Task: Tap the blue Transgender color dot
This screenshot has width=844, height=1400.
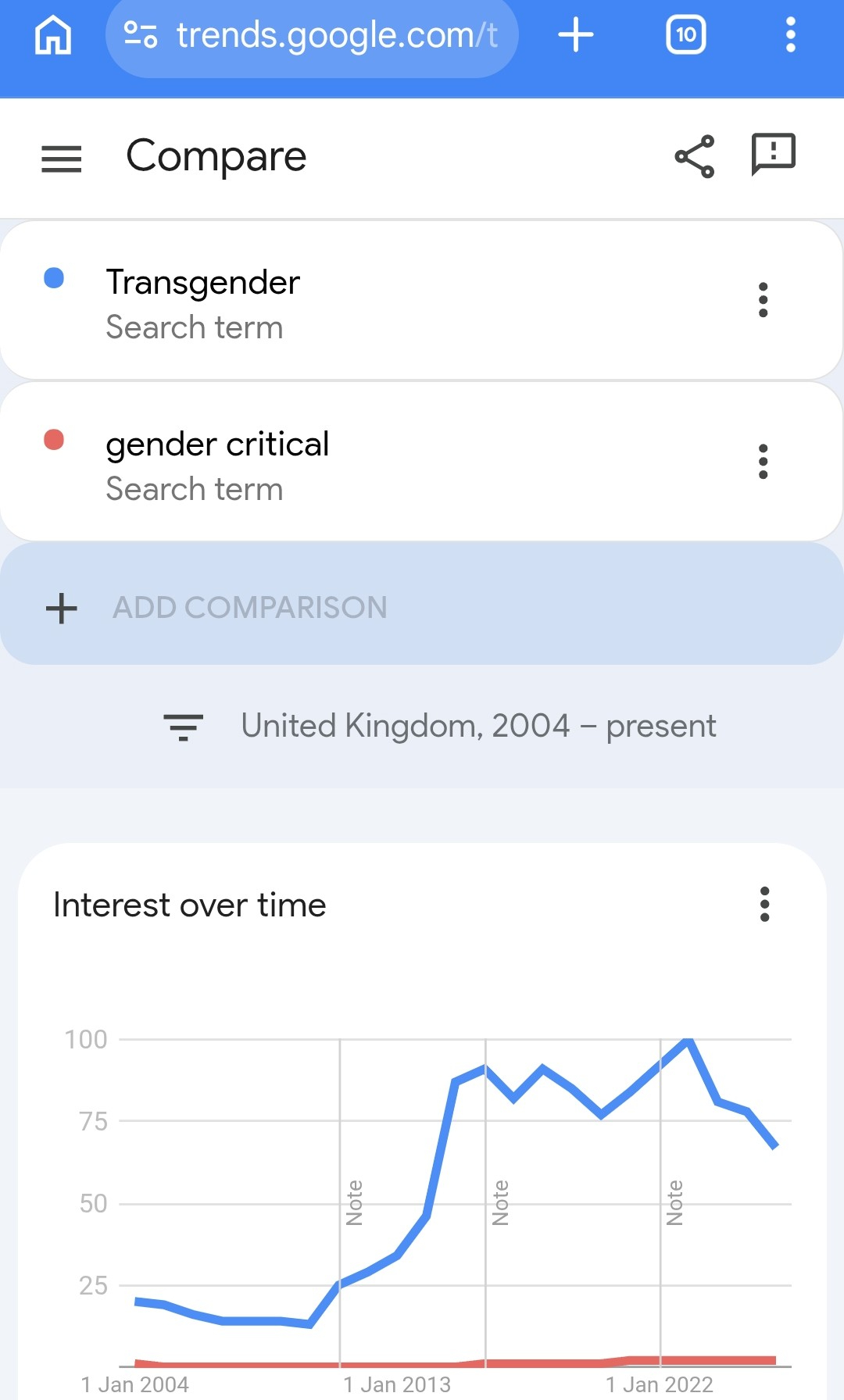Action: pyautogui.click(x=54, y=278)
